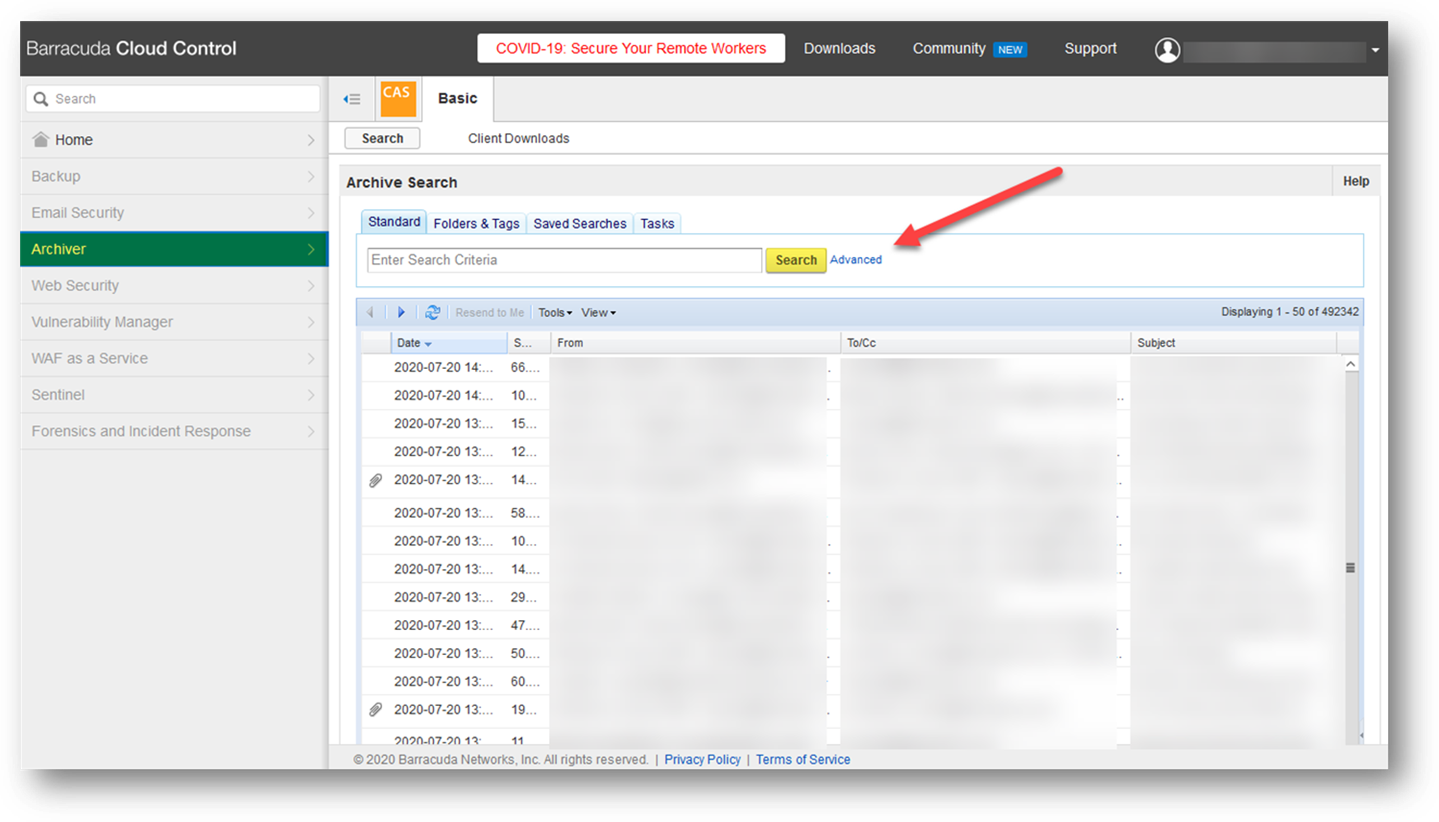Switch to the Saved Searches tab
Viewport: 1439px width, 822px height.
tap(580, 224)
